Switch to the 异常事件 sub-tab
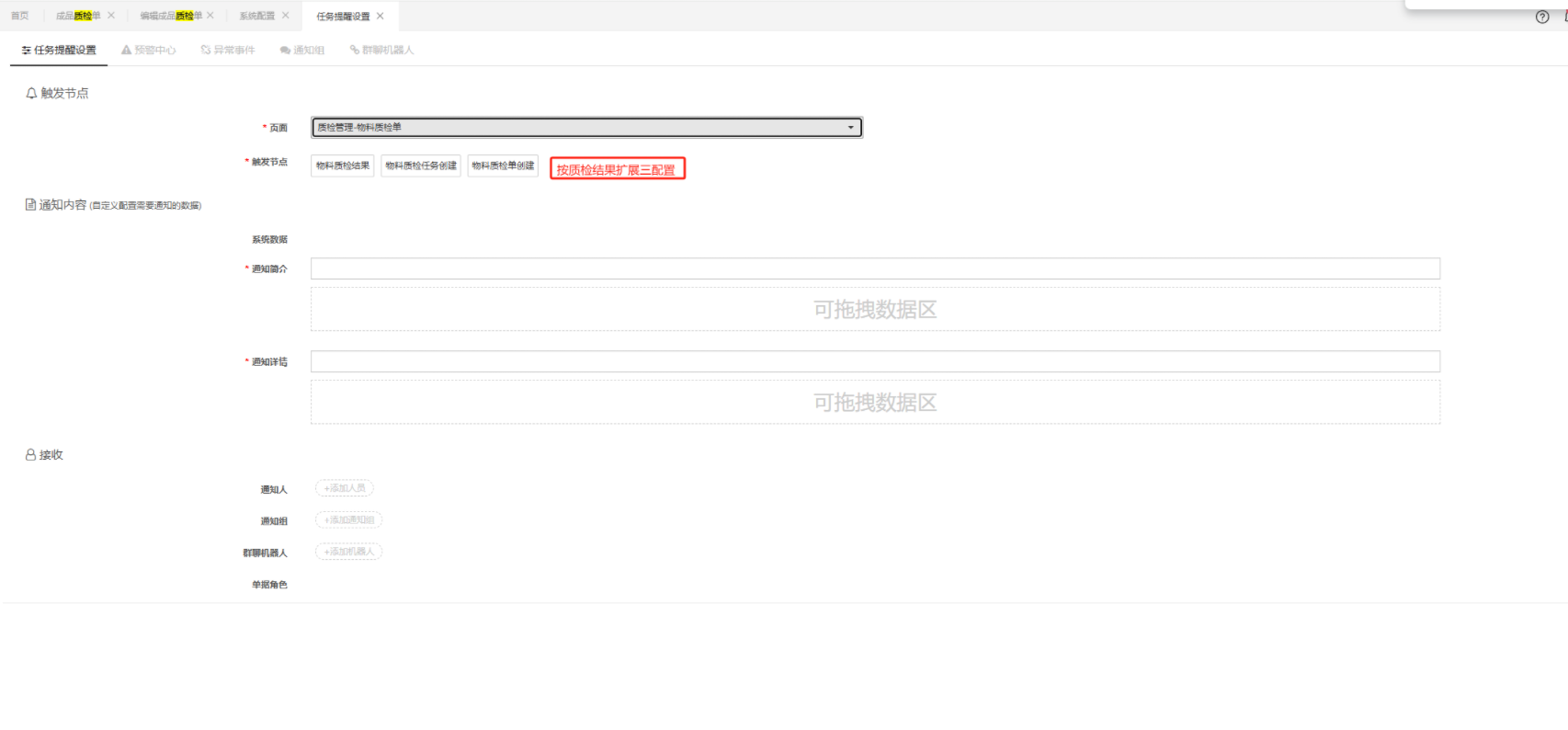 point(228,51)
